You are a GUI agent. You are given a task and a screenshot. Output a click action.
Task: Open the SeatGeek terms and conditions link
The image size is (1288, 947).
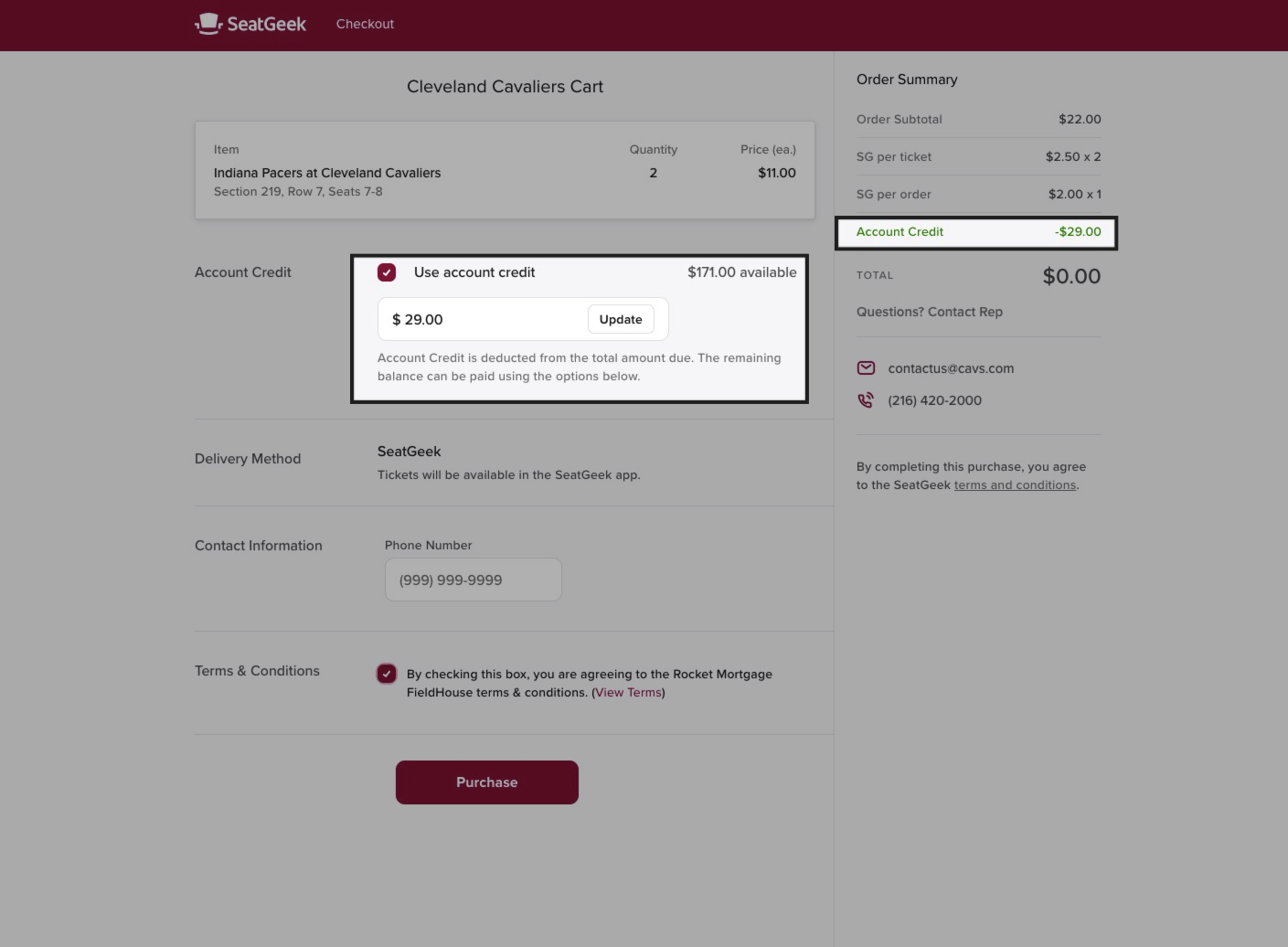click(x=1015, y=485)
